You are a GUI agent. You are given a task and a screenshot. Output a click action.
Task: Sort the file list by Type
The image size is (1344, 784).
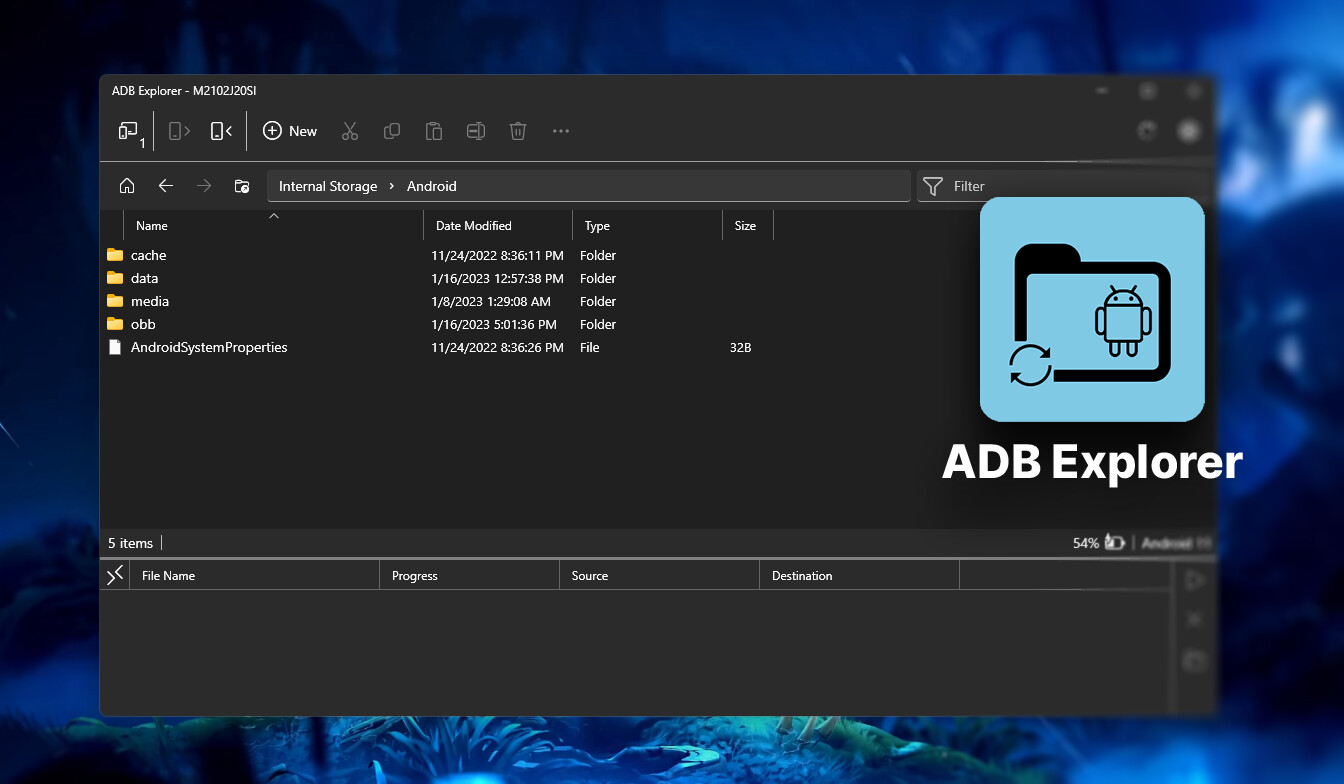[597, 226]
